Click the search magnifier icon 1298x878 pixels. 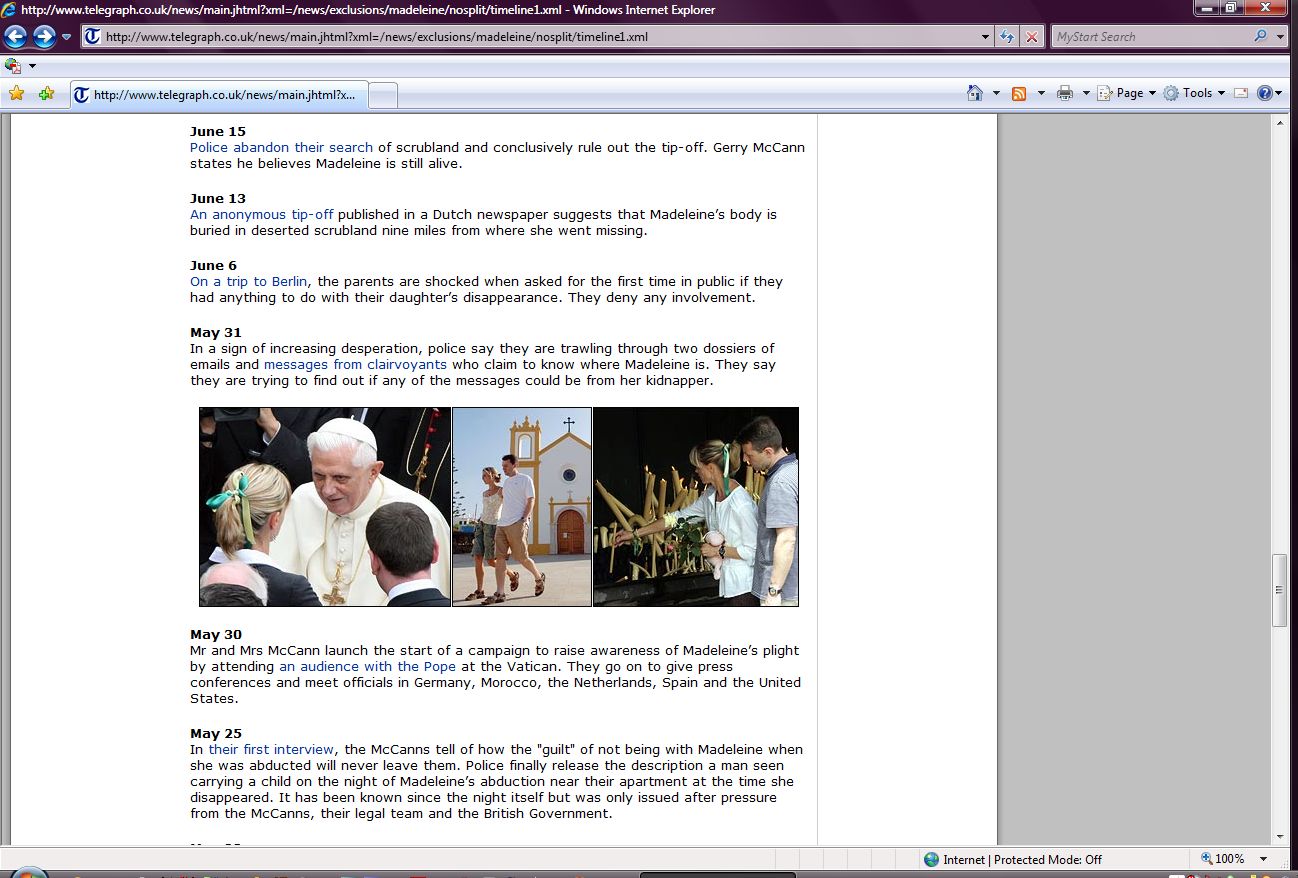(1260, 37)
